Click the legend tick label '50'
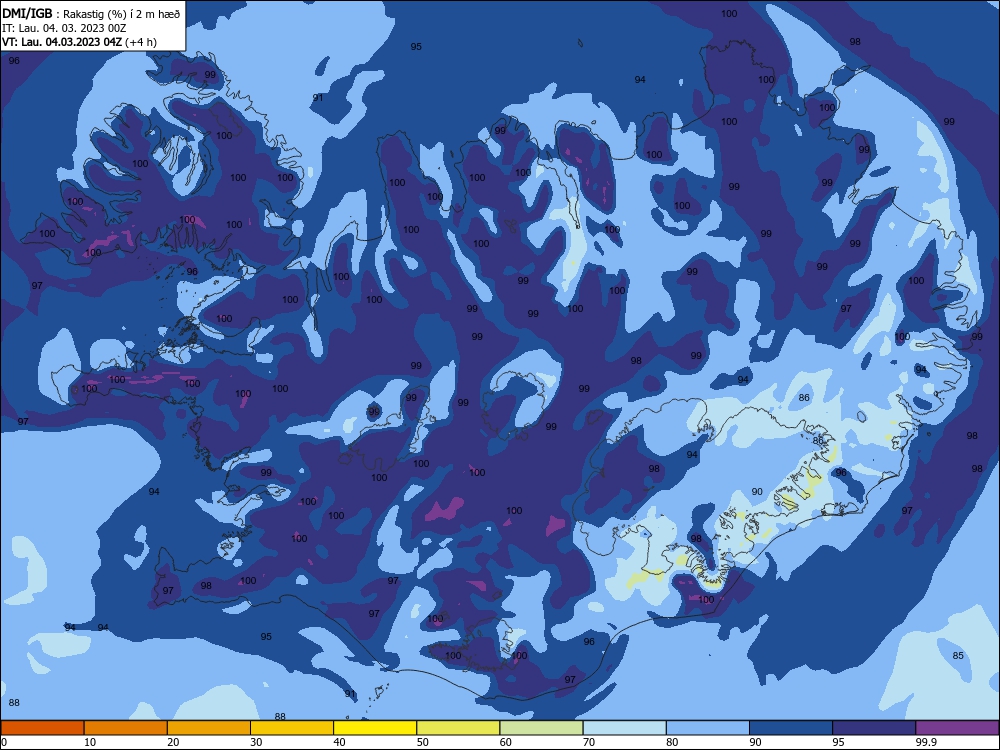 tap(422, 742)
